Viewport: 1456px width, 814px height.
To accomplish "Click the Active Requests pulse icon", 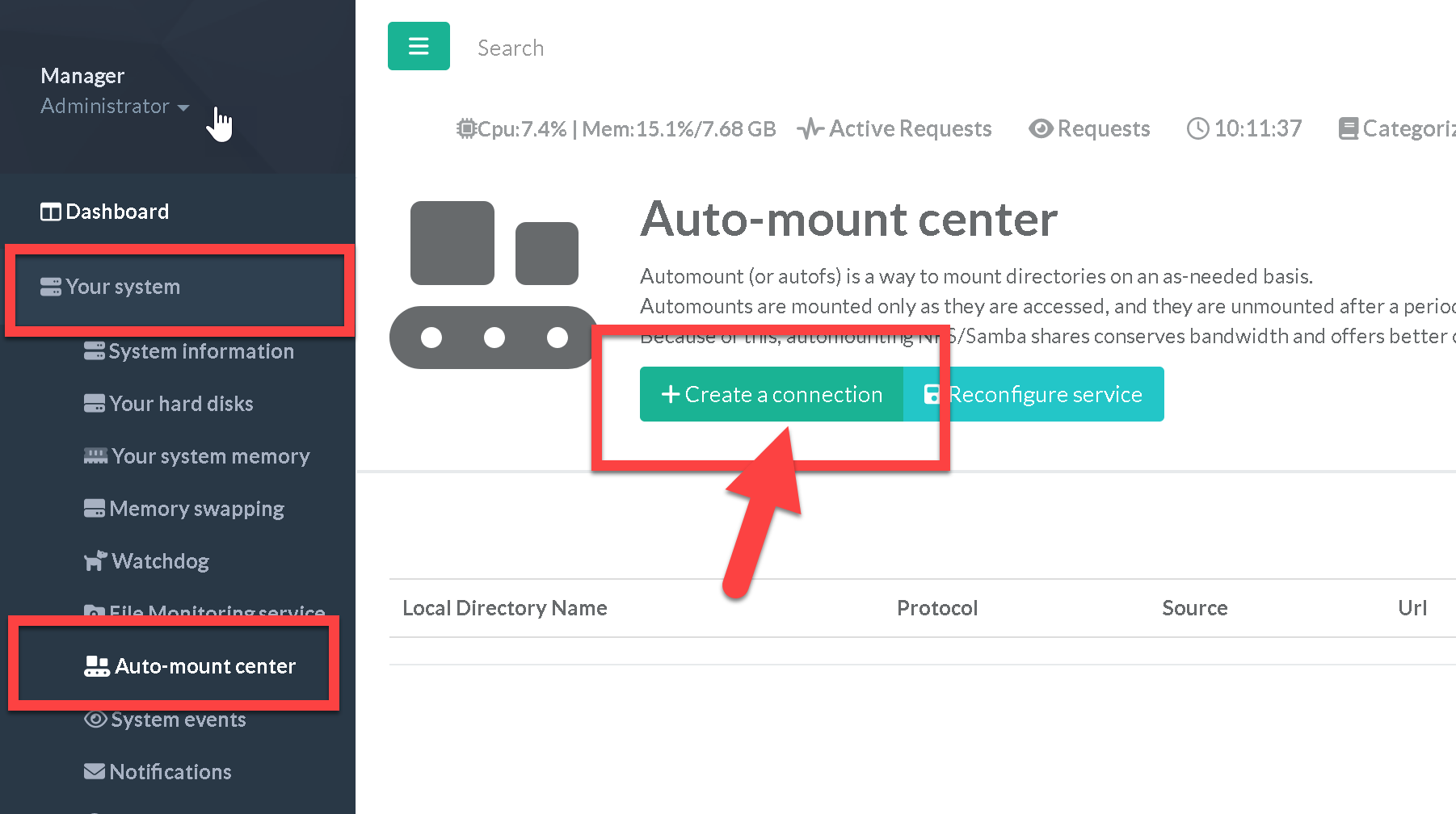I will click(x=810, y=129).
